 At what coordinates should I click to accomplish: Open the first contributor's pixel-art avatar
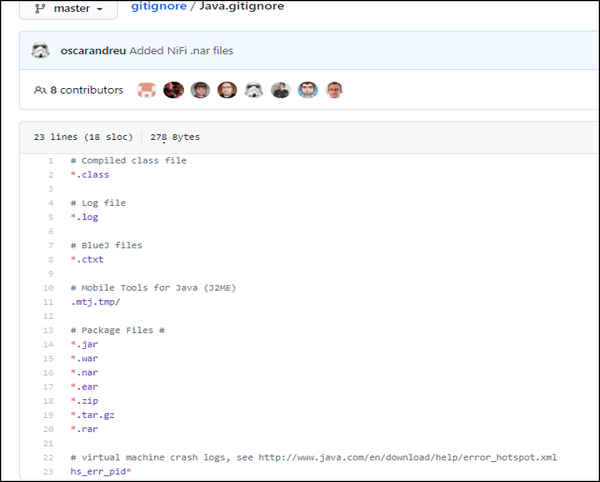pyautogui.click(x=147, y=90)
